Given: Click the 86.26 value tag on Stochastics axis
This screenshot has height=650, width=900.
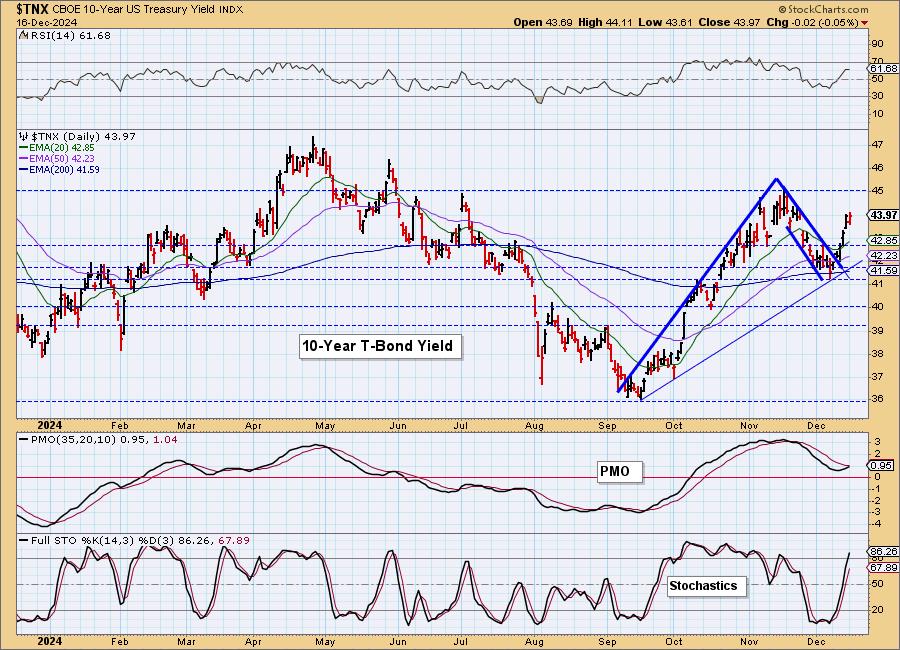Looking at the screenshot, I should point(883,551).
